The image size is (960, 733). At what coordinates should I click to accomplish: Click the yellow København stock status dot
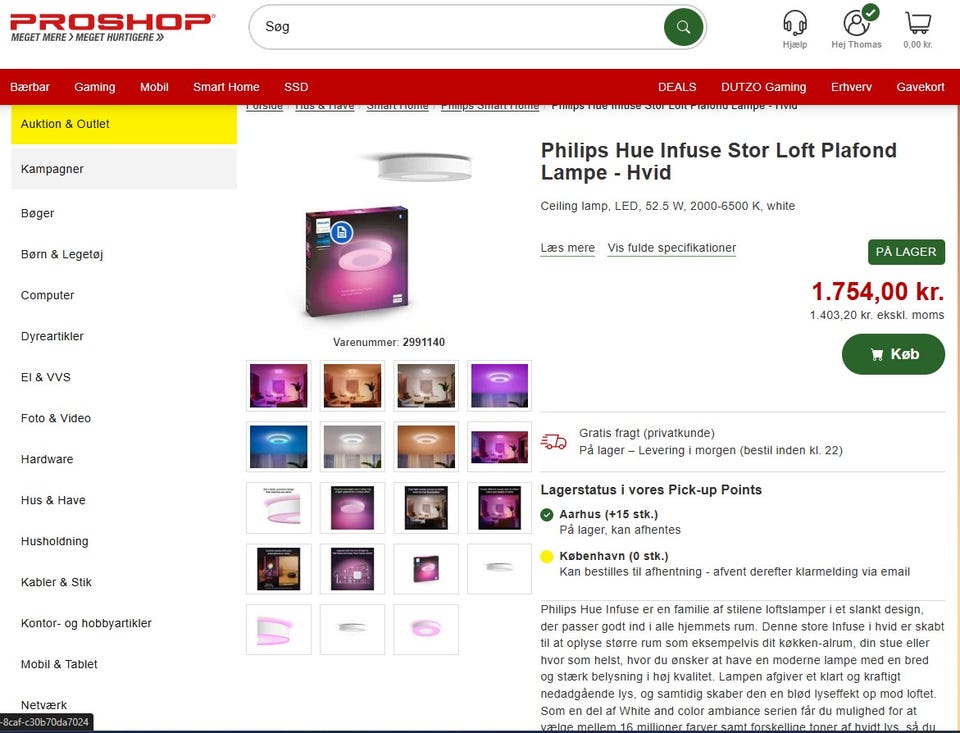(547, 557)
